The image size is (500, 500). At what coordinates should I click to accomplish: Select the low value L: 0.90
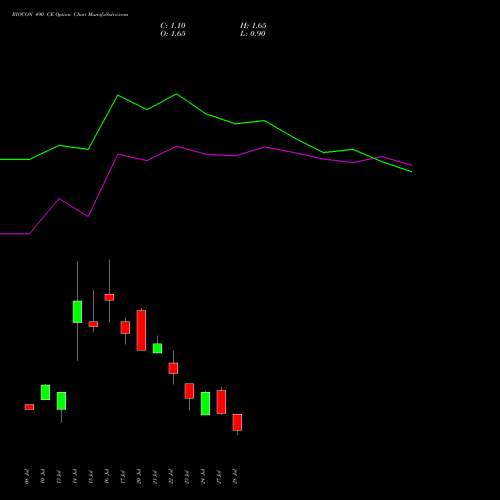[x=253, y=34]
